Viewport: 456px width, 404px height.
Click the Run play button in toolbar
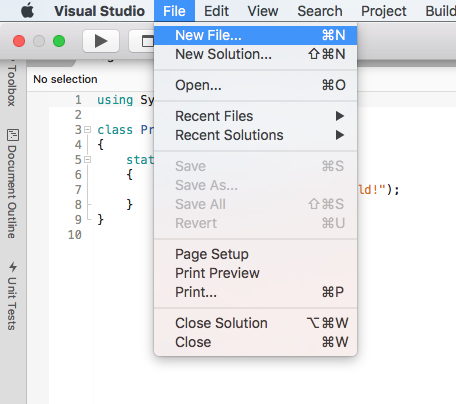(101, 41)
